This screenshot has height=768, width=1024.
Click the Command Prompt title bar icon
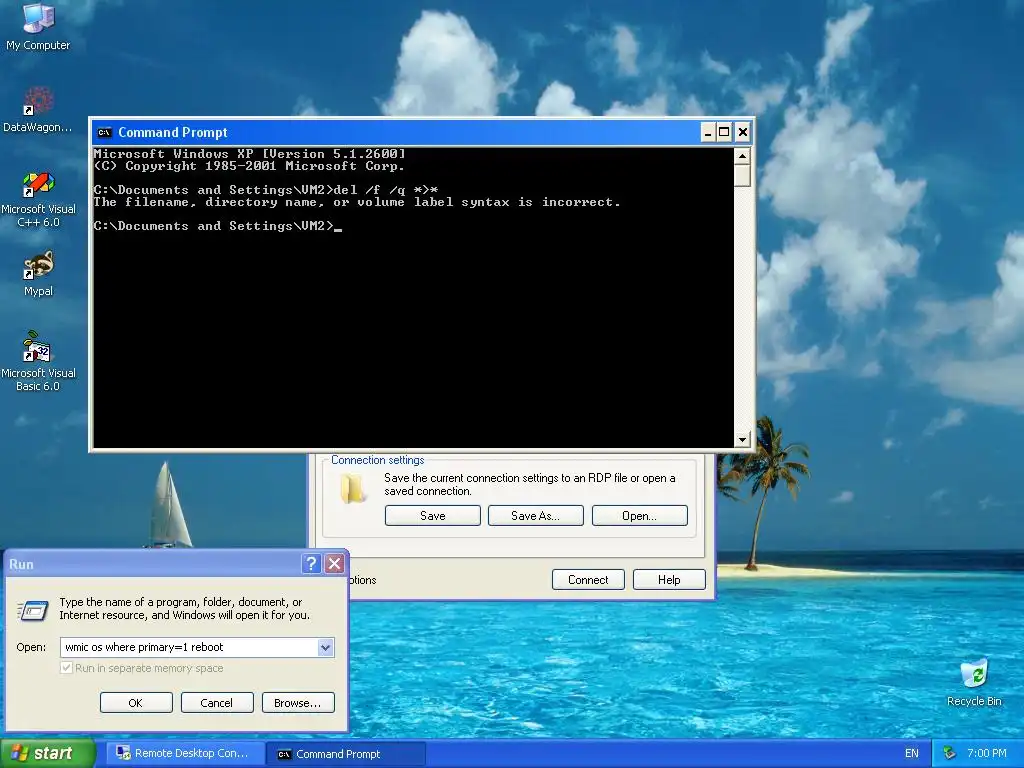(x=104, y=133)
